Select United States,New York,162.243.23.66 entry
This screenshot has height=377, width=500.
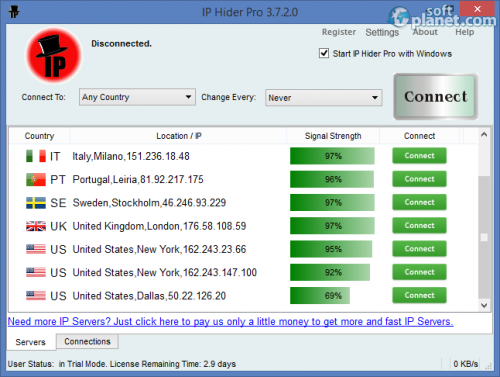(x=159, y=249)
